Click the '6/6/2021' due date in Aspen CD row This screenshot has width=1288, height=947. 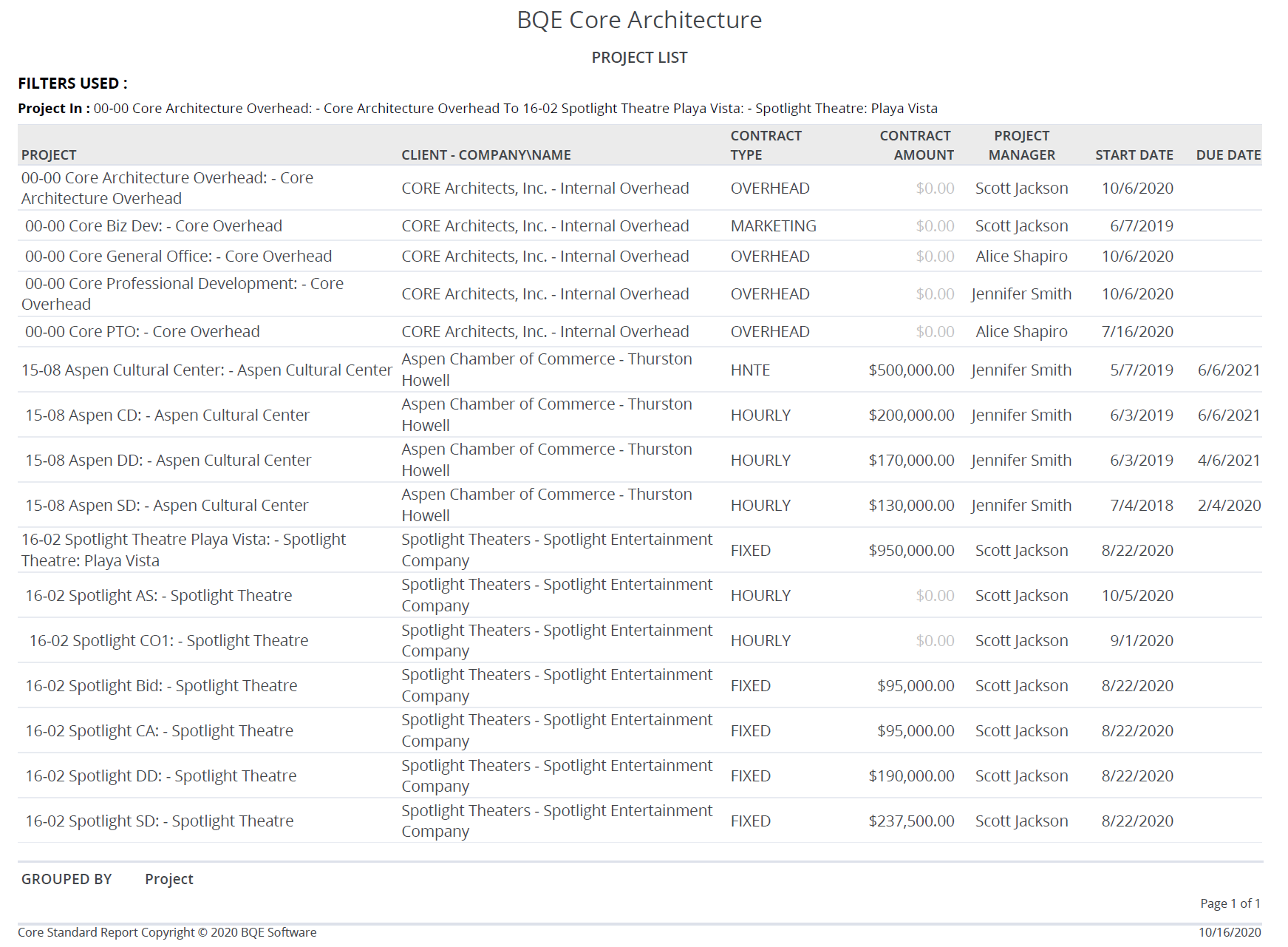pos(1229,415)
